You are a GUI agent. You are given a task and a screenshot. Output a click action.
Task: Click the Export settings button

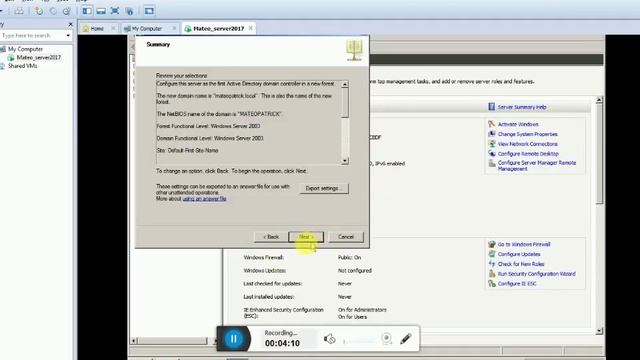(x=324, y=188)
